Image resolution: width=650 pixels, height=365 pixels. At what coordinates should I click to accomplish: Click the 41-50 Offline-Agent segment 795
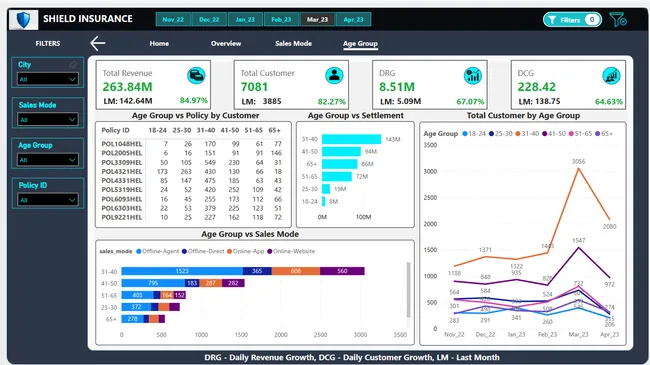[x=153, y=283]
